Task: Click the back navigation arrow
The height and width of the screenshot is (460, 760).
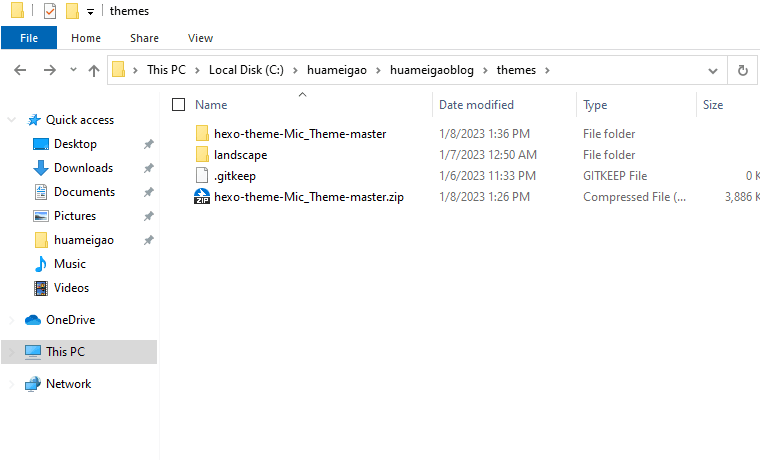Action: (x=21, y=70)
